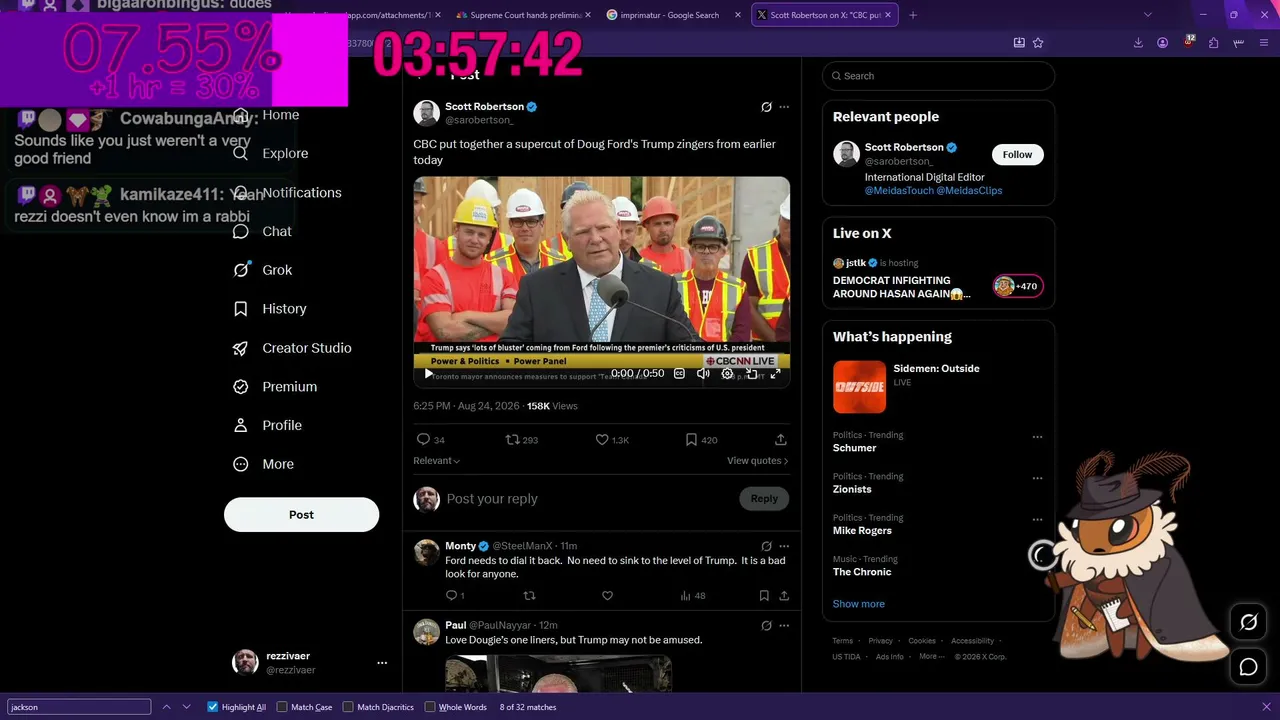Switch to imprimatur Google Search tab
Screen dimensions: 1280x720
click(x=674, y=15)
